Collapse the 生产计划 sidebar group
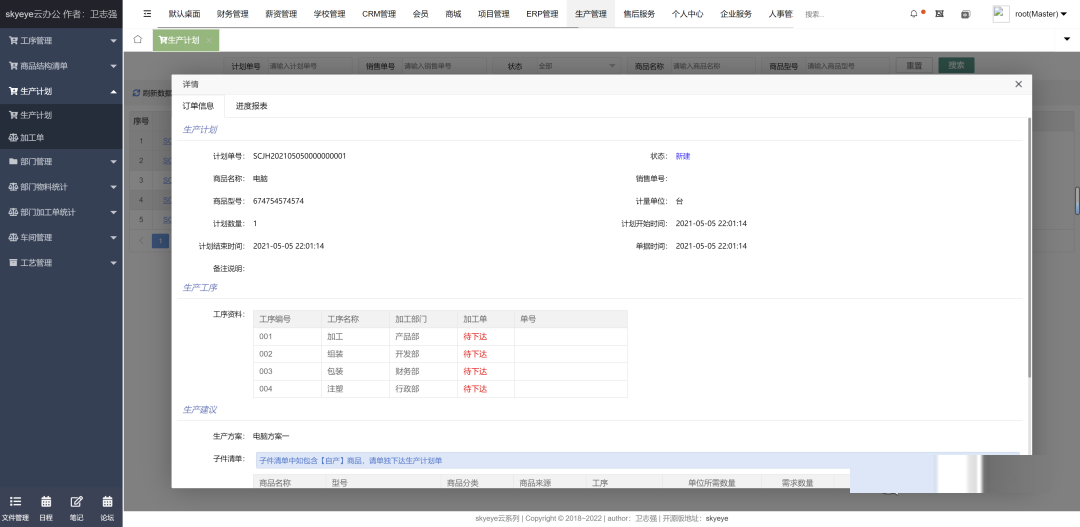1080x527 pixels. click(60, 91)
